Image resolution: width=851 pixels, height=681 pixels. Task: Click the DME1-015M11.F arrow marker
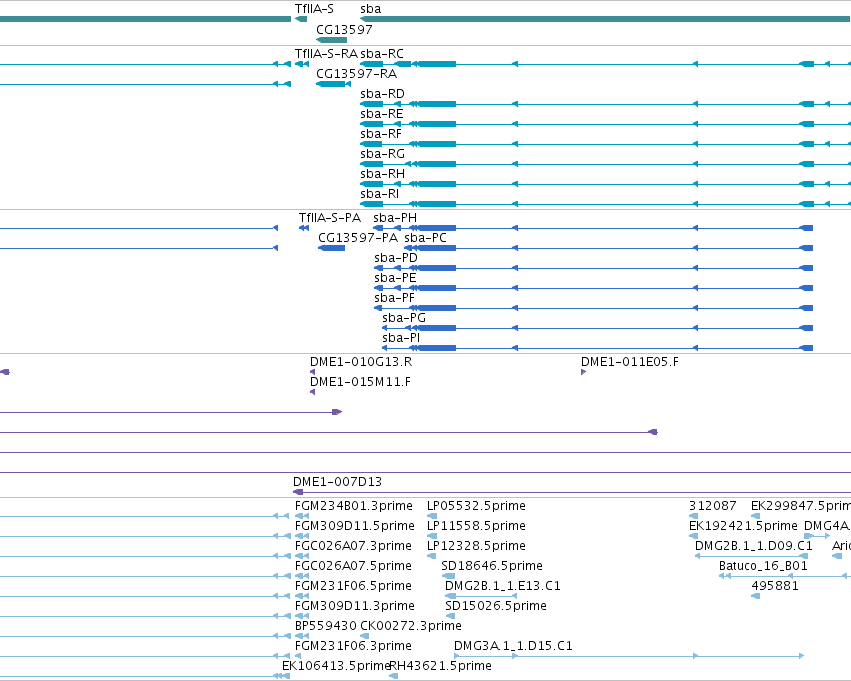pyautogui.click(x=313, y=392)
